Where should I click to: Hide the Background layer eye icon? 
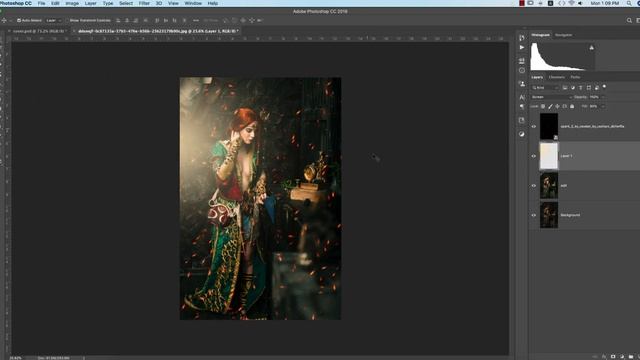(533, 215)
